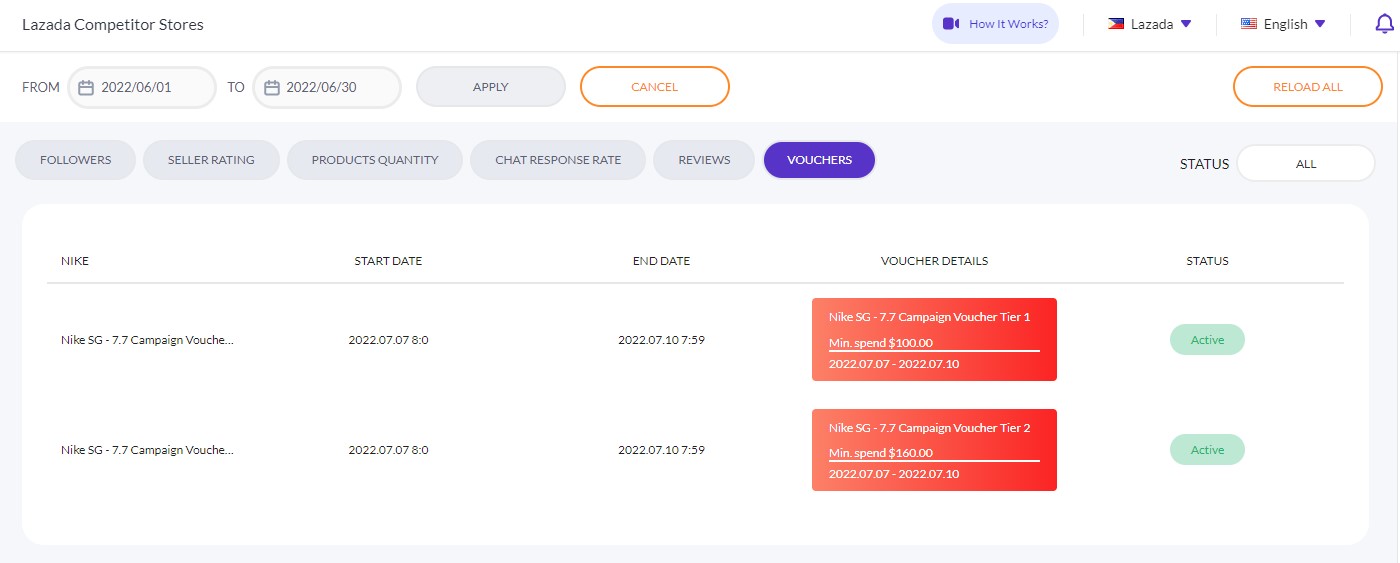This screenshot has width=1400, height=563.
Task: Open the How It Works? help button
Action: [x=995, y=24]
